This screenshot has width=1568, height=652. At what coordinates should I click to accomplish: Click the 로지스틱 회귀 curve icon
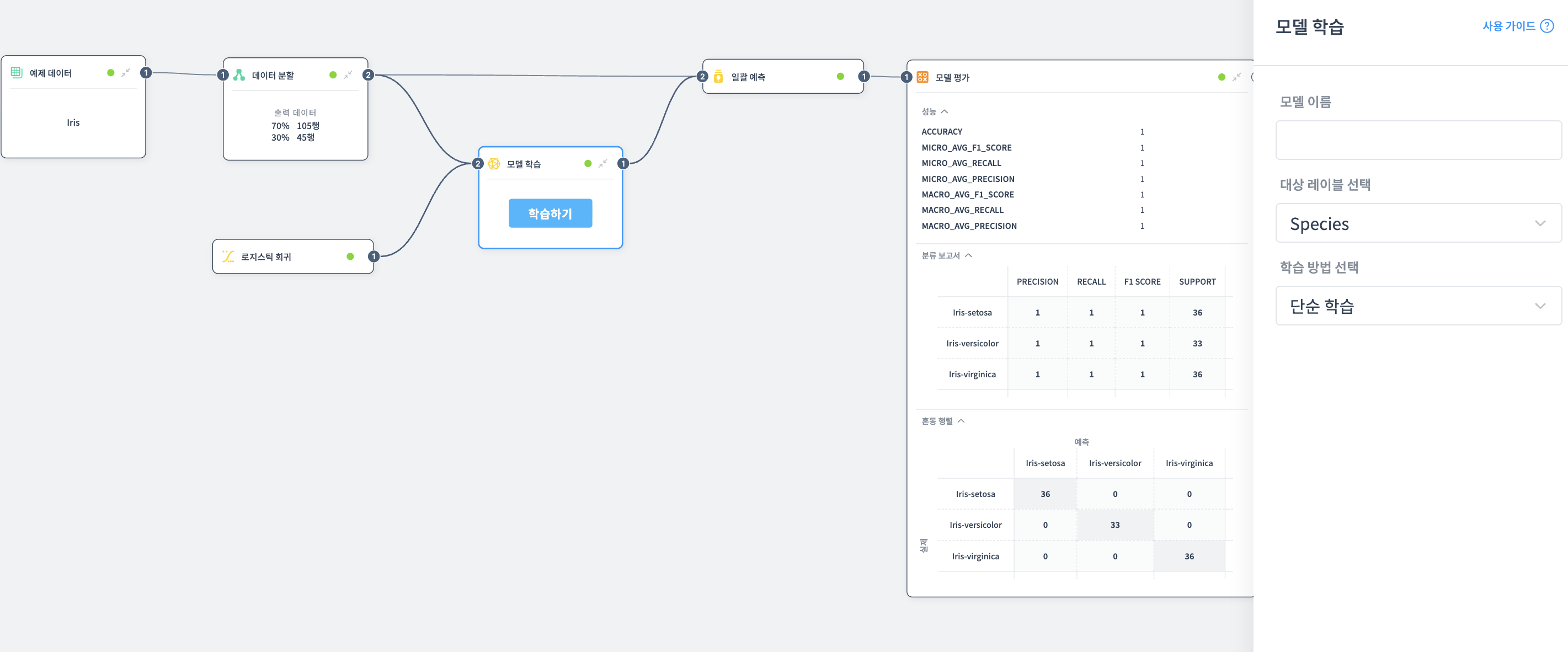coord(228,256)
